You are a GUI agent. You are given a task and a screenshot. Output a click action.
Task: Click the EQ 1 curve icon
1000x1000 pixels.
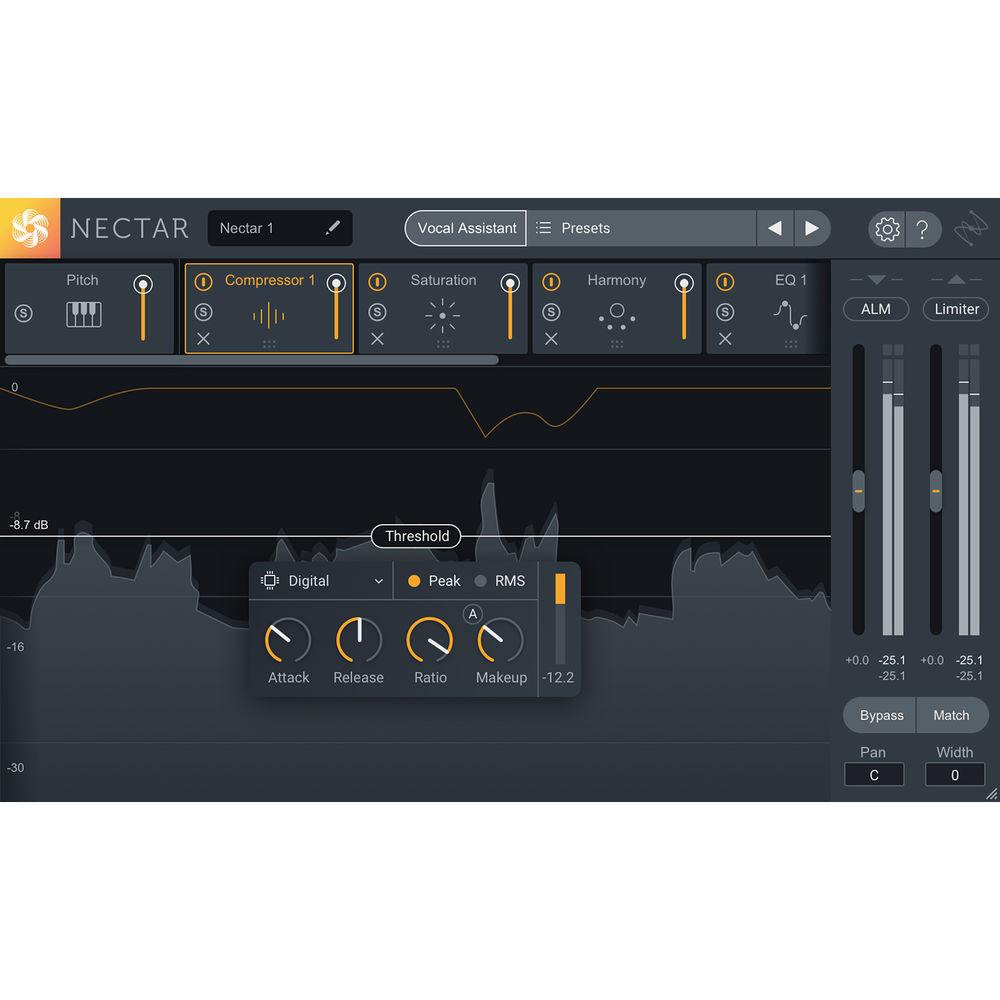coord(790,313)
